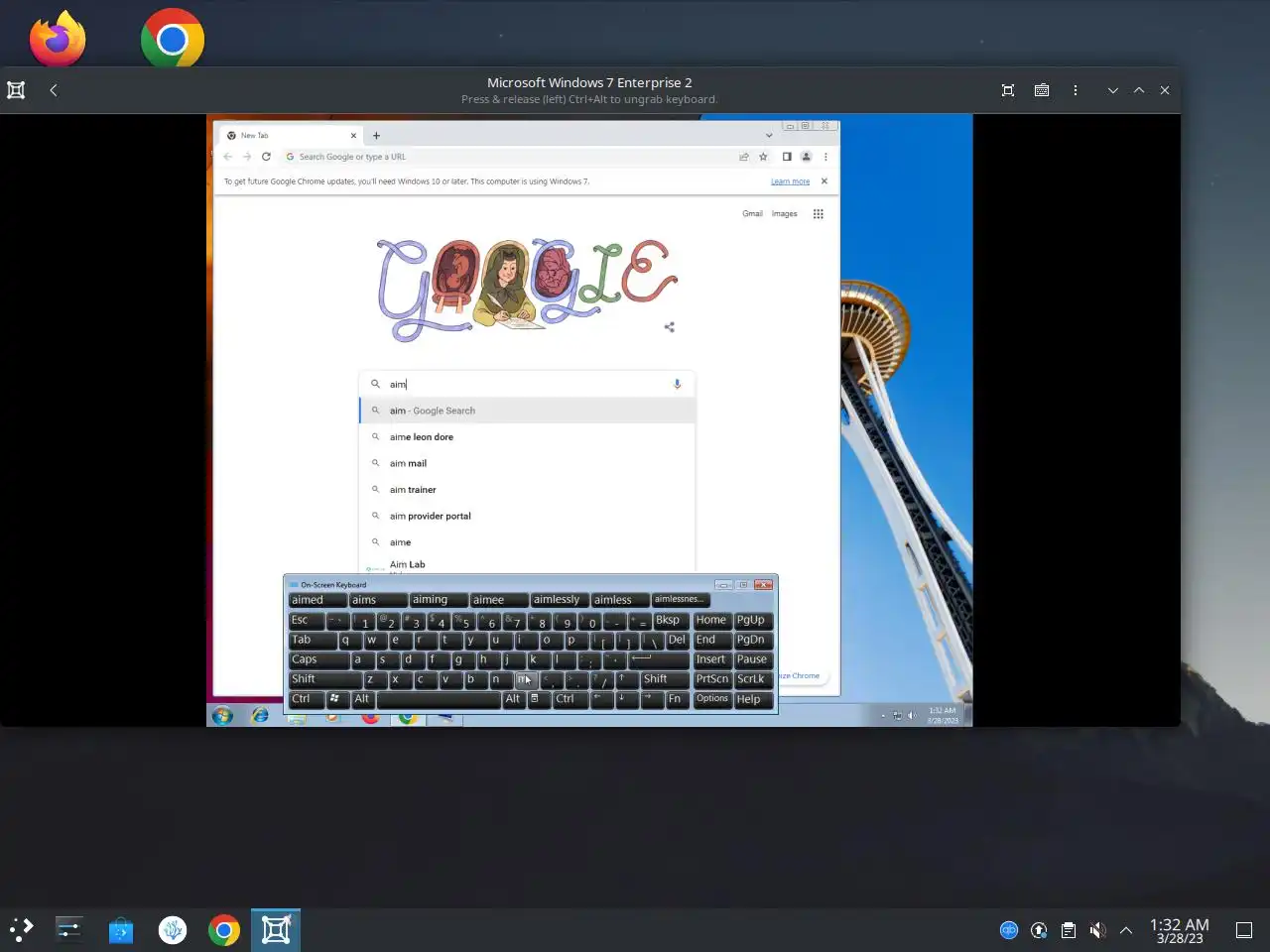Toggle left Alt on on-screen keyboard
Screen dimensions: 1270x952
[x=363, y=699]
